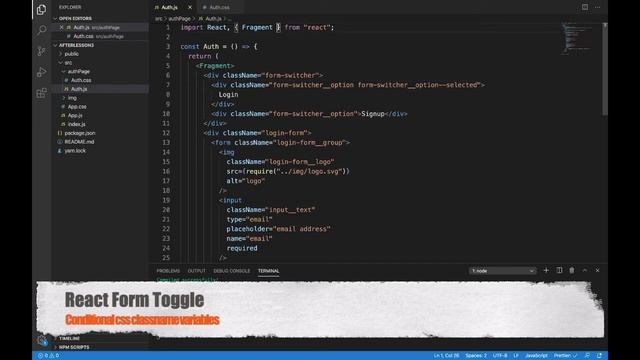Change language mode JavaScript
640x360 pixels.
pos(536,356)
